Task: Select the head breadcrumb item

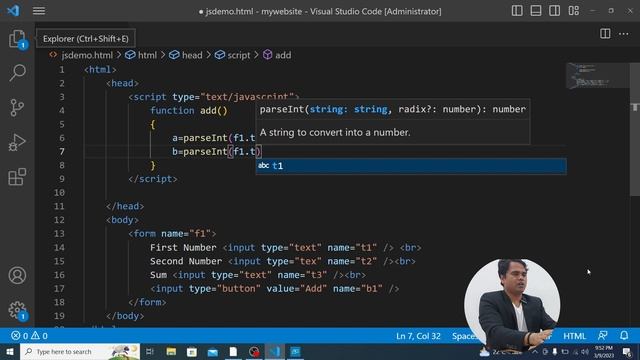Action: [x=186, y=55]
